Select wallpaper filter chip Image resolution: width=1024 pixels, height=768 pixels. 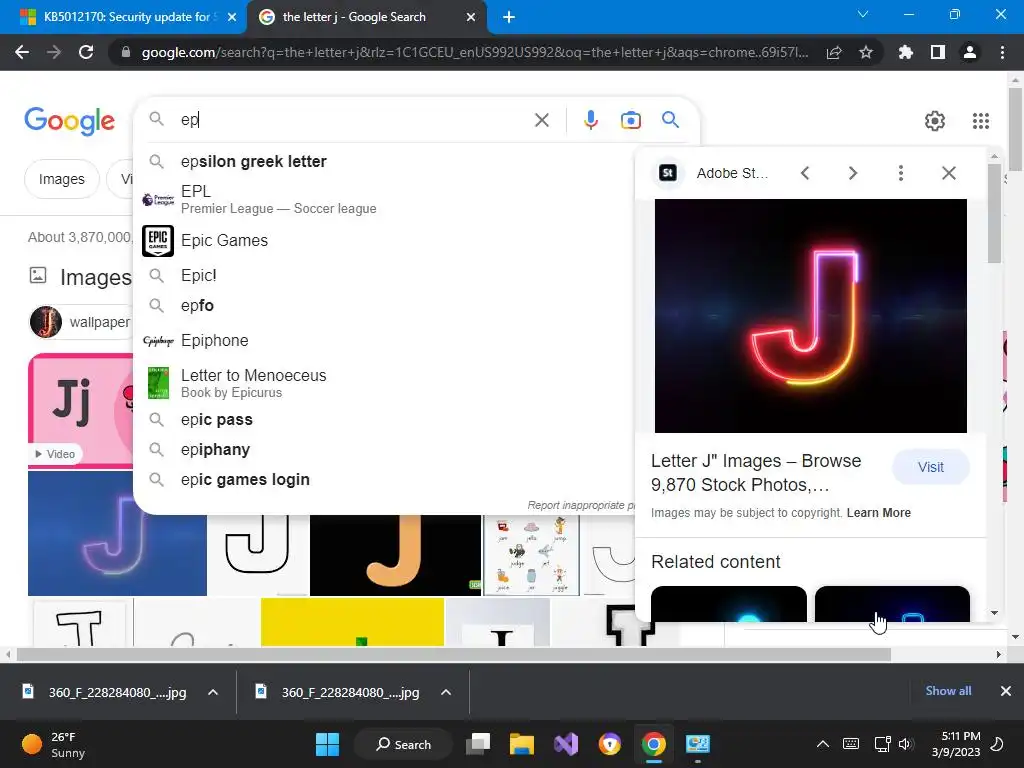pyautogui.click(x=82, y=322)
